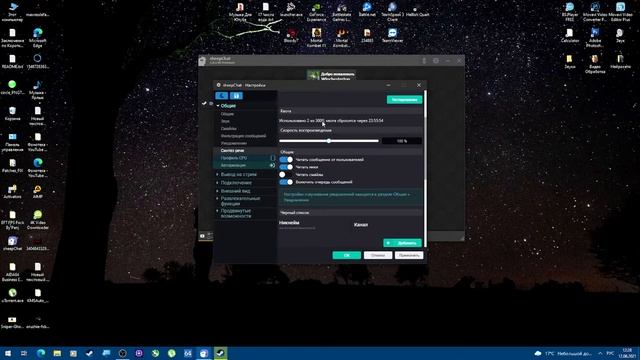
Task: Collapse the Общие section in settings tree
Action: (x=218, y=106)
